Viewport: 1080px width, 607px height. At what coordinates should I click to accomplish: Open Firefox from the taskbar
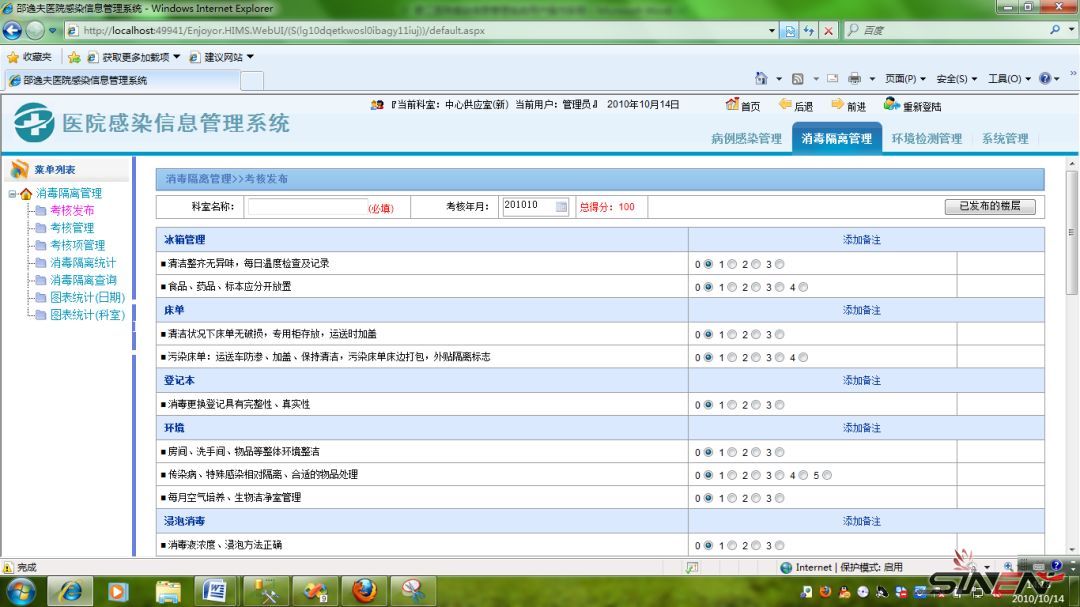point(364,591)
